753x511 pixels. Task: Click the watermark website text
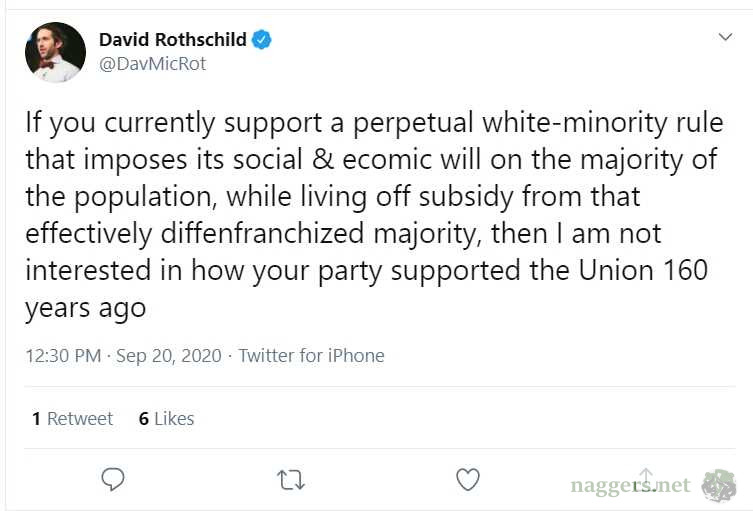[630, 486]
